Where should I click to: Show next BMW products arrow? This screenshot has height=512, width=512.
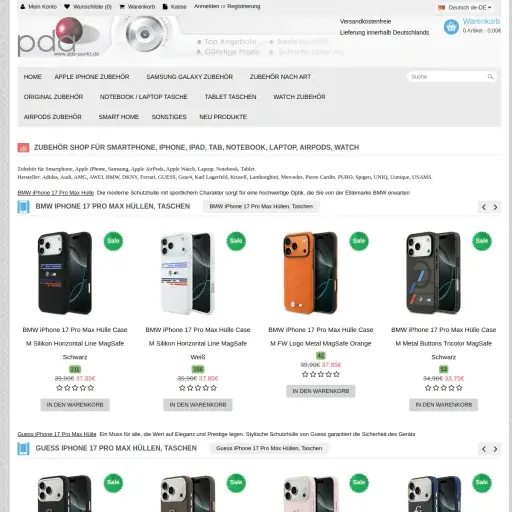coord(495,207)
